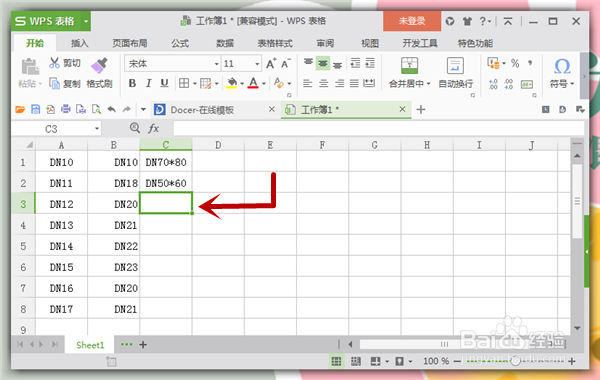Viewport: 600px width, 380px height.
Task: Click Print Preview magnifier icon
Action: click(96, 109)
